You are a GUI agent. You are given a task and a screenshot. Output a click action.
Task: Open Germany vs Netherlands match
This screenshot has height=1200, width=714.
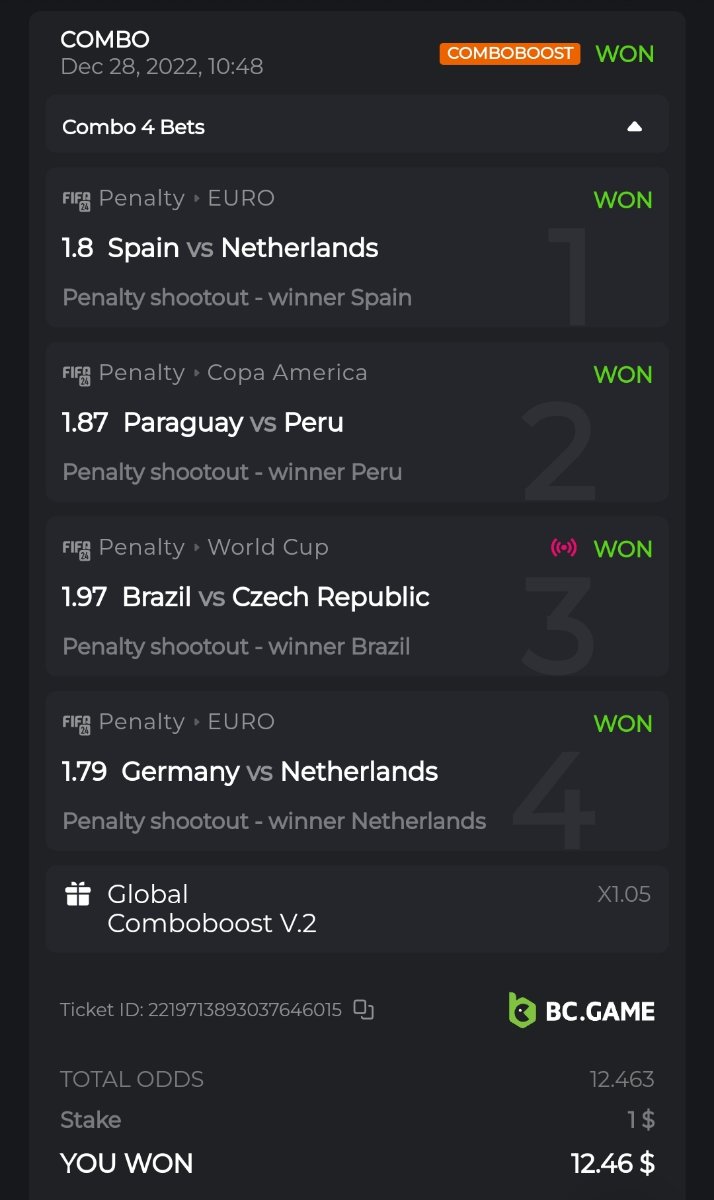click(x=279, y=772)
